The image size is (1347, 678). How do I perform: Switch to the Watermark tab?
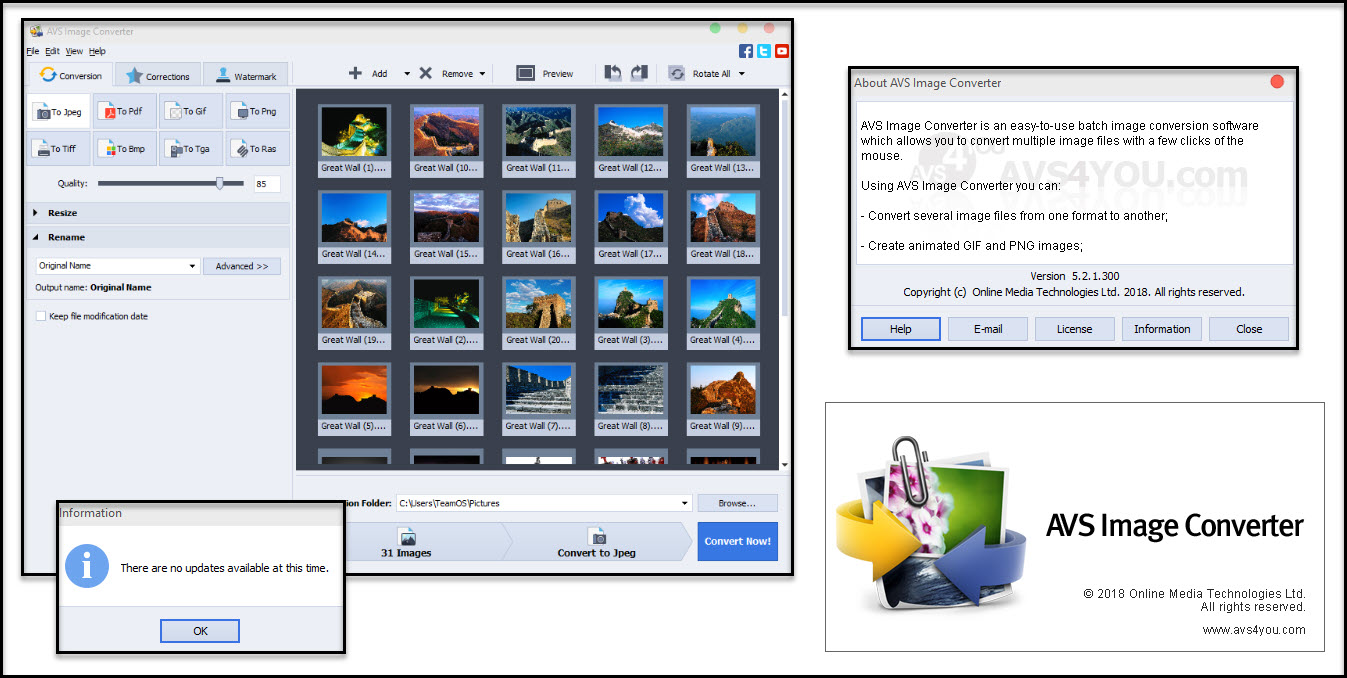click(246, 75)
